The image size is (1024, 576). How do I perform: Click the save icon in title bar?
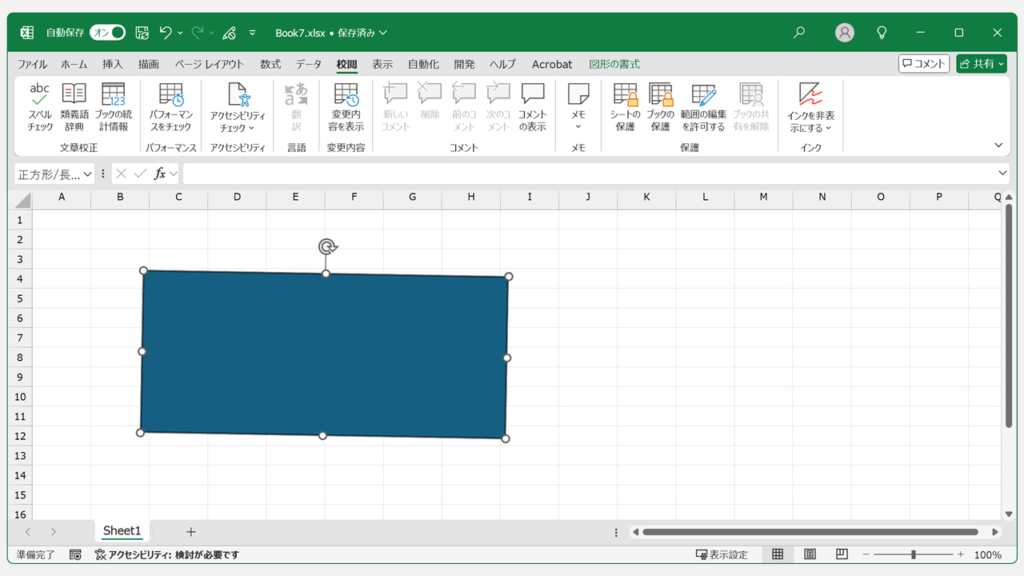pos(142,33)
